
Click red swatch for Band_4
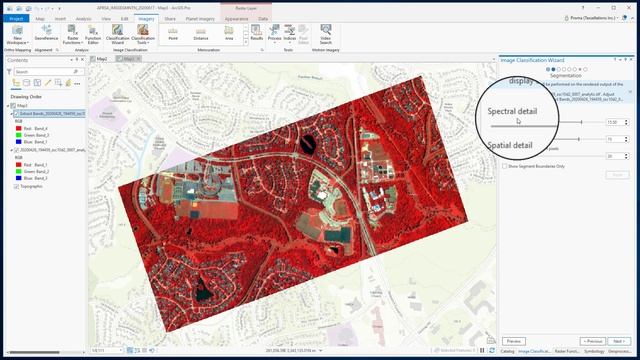pos(18,129)
